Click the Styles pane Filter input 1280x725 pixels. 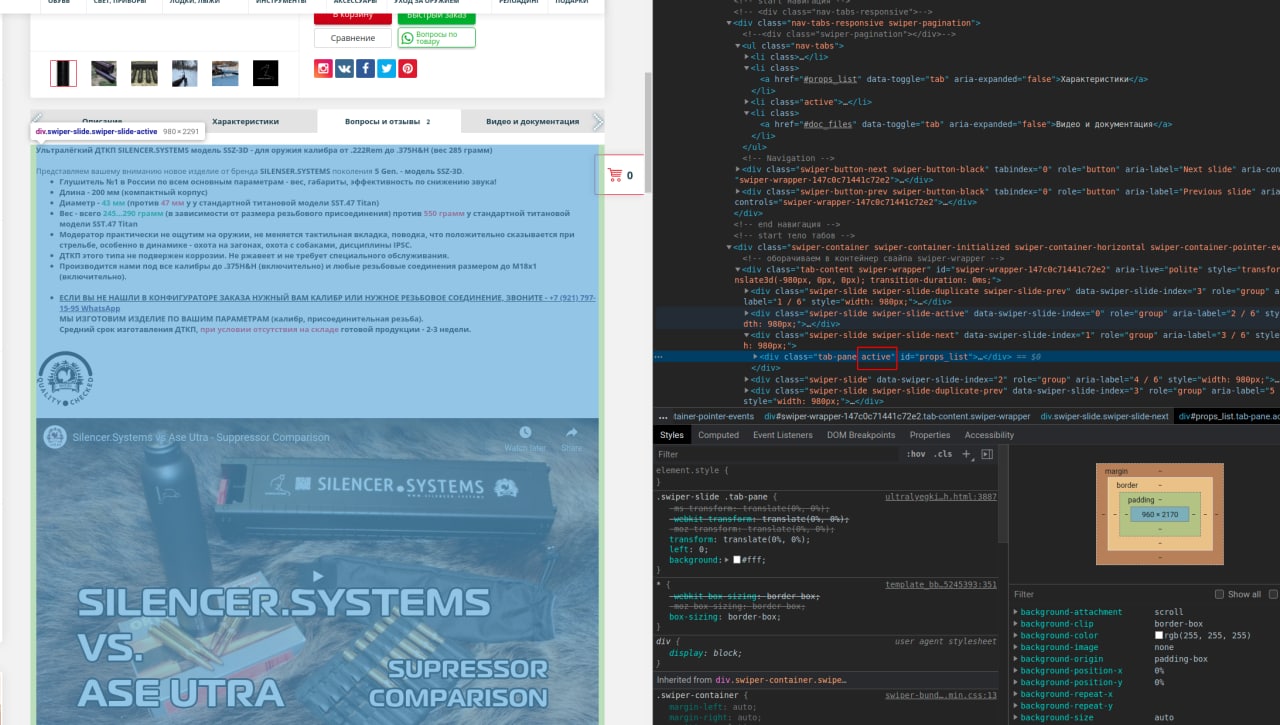pos(776,454)
